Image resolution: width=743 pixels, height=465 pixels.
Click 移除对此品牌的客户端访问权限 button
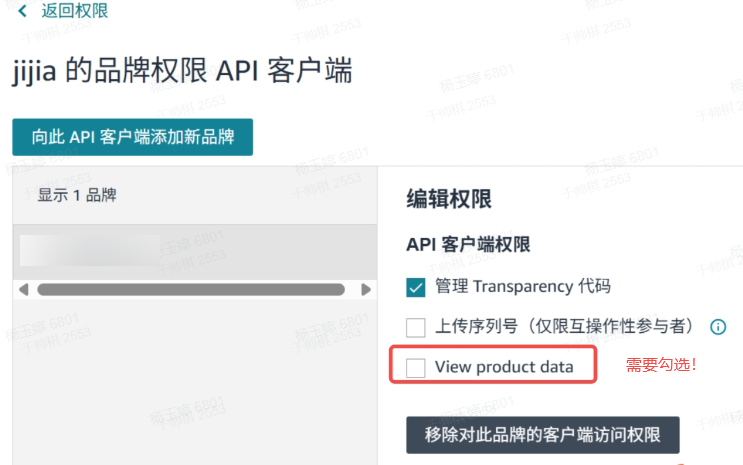[x=543, y=435]
